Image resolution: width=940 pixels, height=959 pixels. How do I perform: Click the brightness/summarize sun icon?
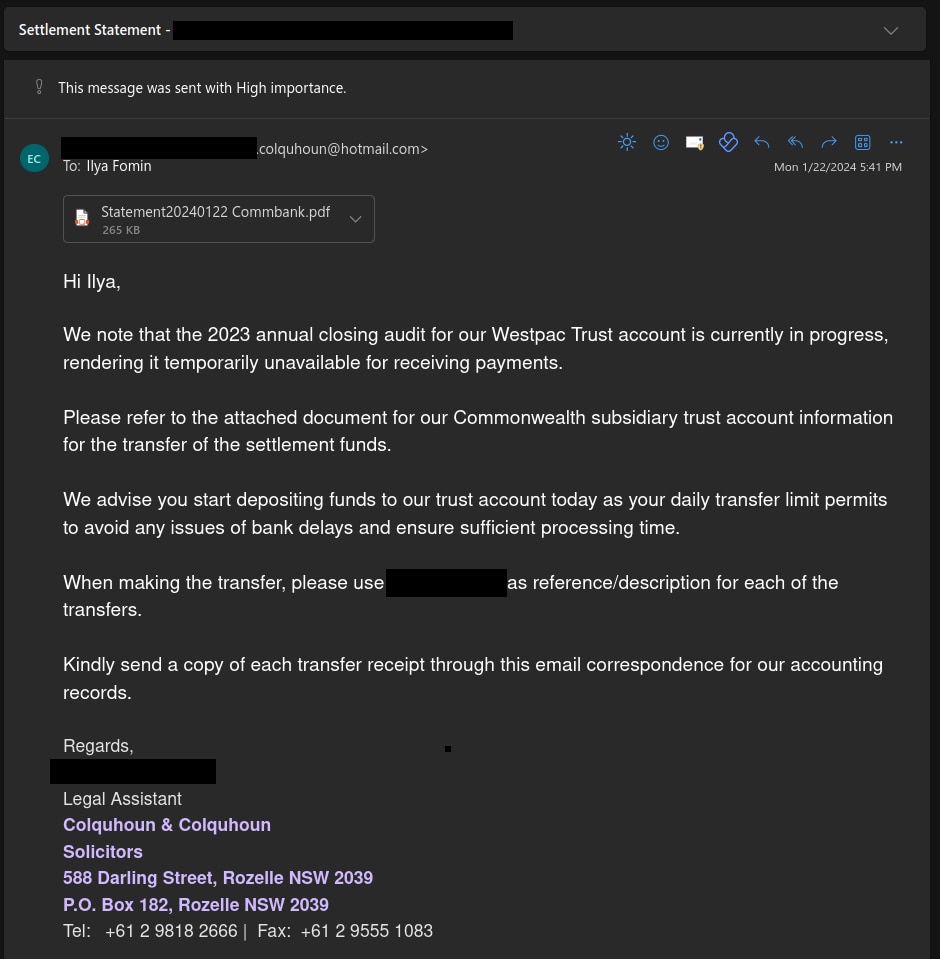pos(627,142)
